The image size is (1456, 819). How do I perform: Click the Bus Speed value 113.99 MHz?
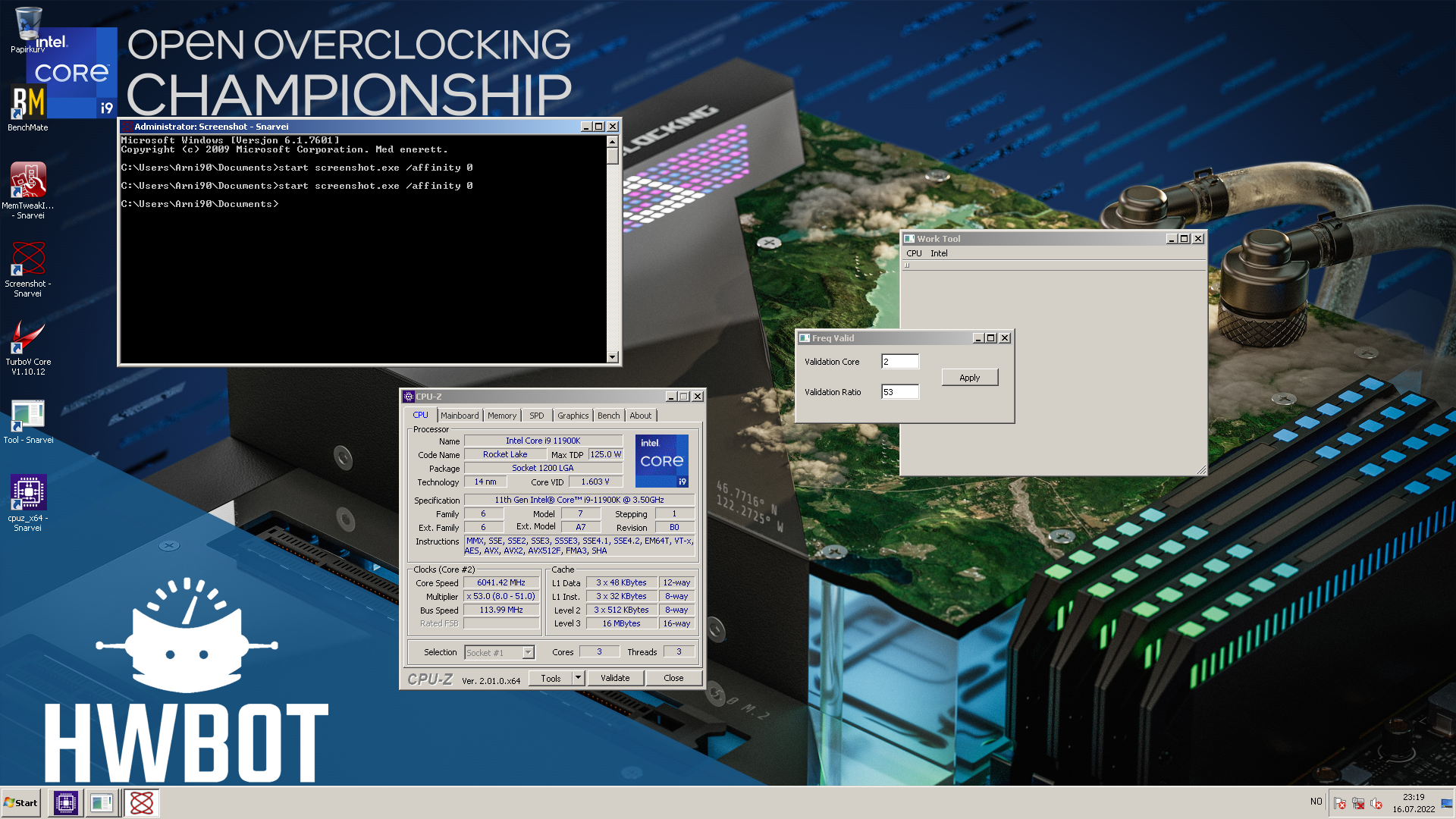click(x=501, y=610)
